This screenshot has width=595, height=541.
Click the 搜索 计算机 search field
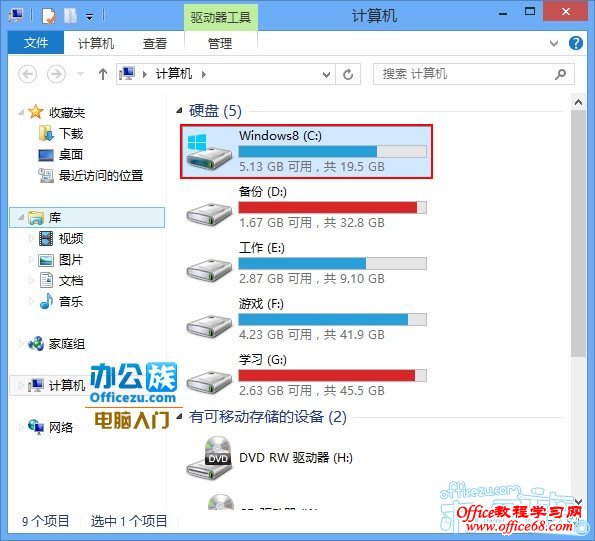463,74
